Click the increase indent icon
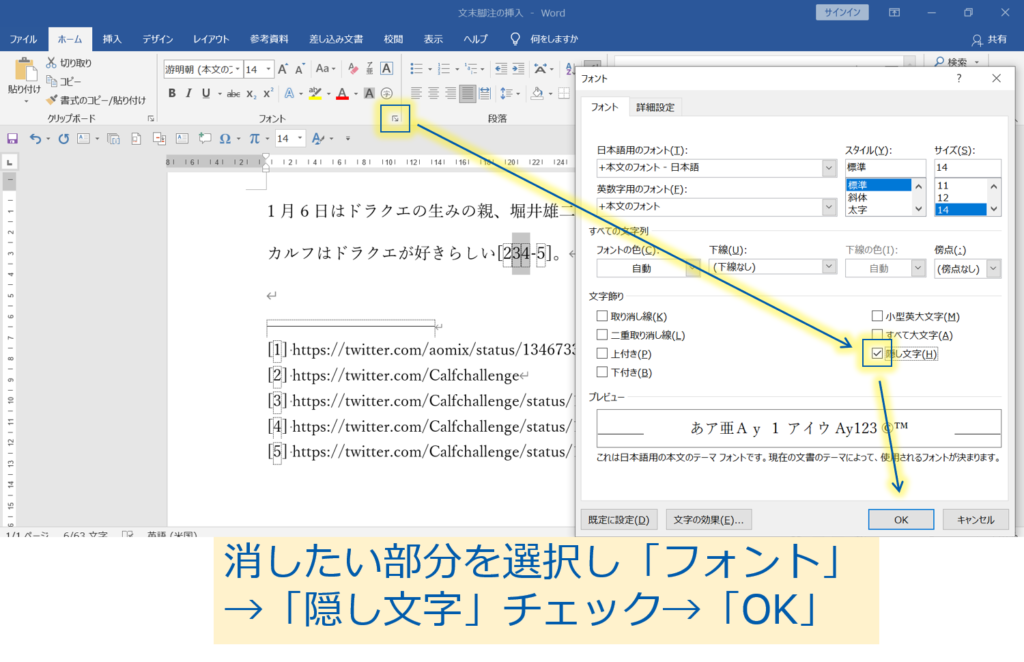This screenshot has height=662, width=1024. (518, 69)
